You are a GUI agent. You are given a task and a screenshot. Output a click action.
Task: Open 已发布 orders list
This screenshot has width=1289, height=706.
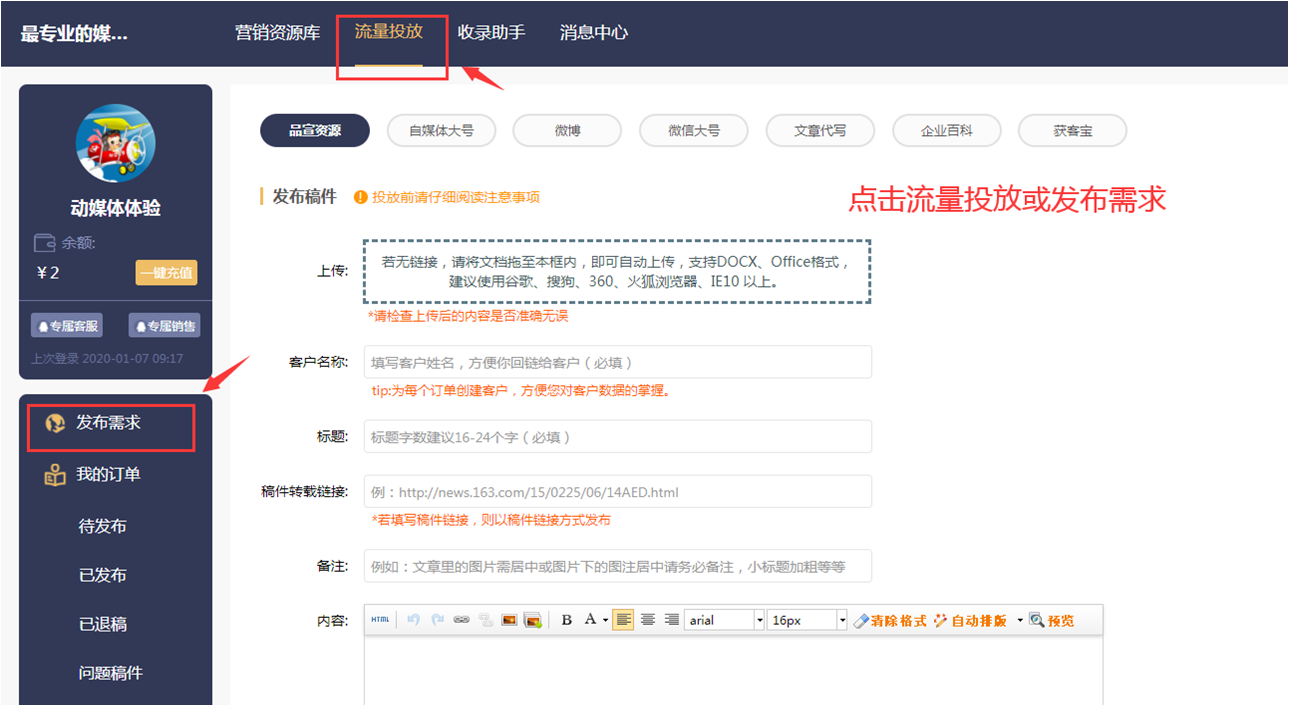[x=103, y=575]
